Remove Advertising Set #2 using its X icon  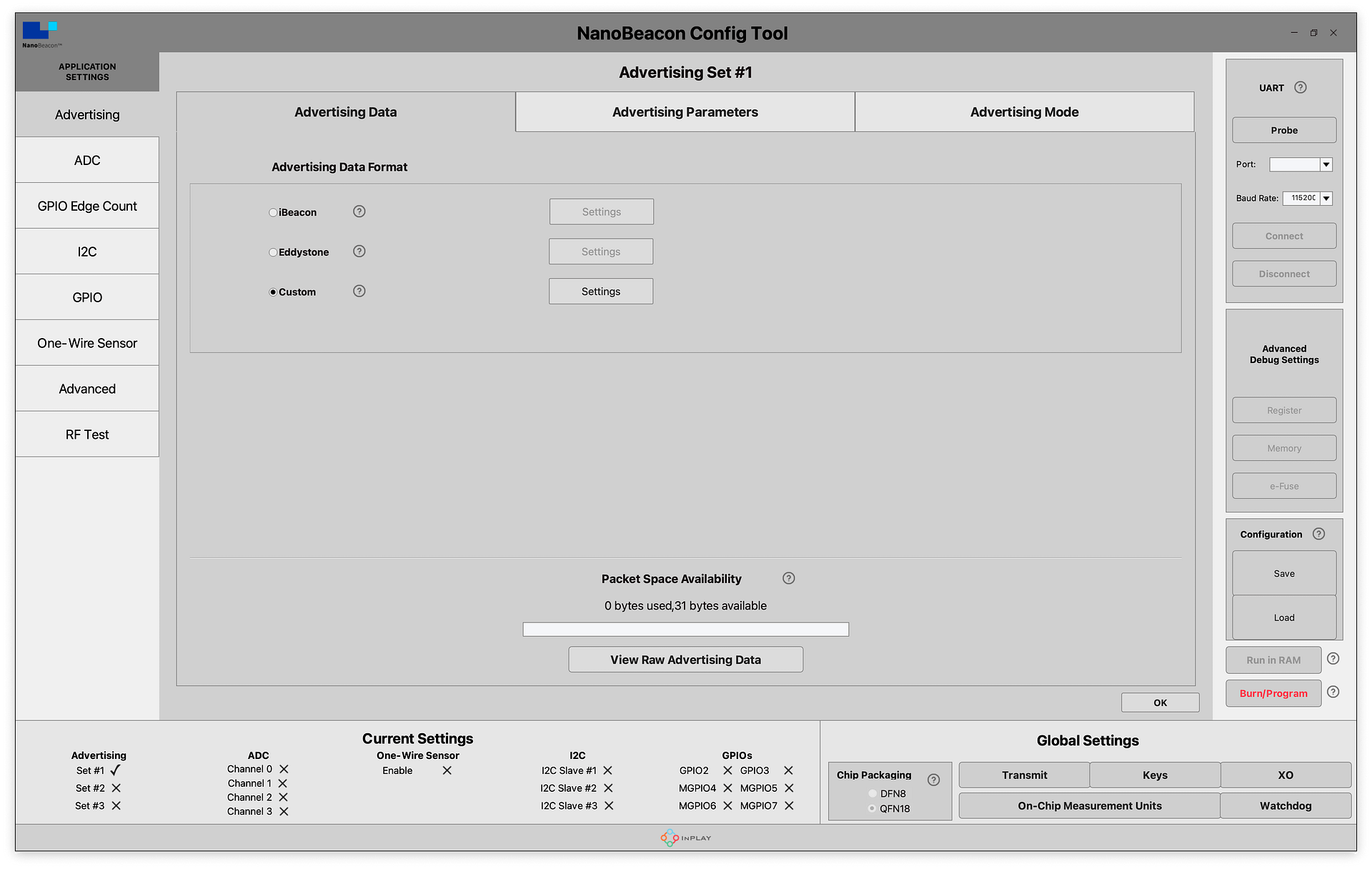click(x=116, y=788)
